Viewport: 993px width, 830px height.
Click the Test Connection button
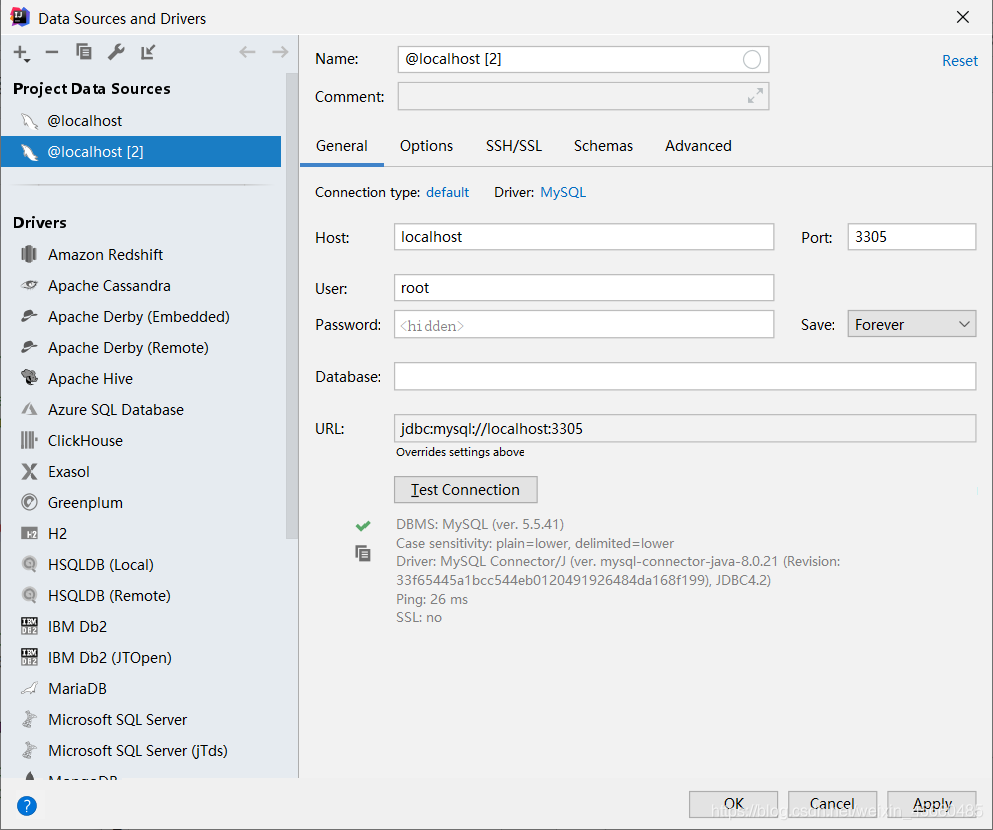pyautogui.click(x=465, y=490)
